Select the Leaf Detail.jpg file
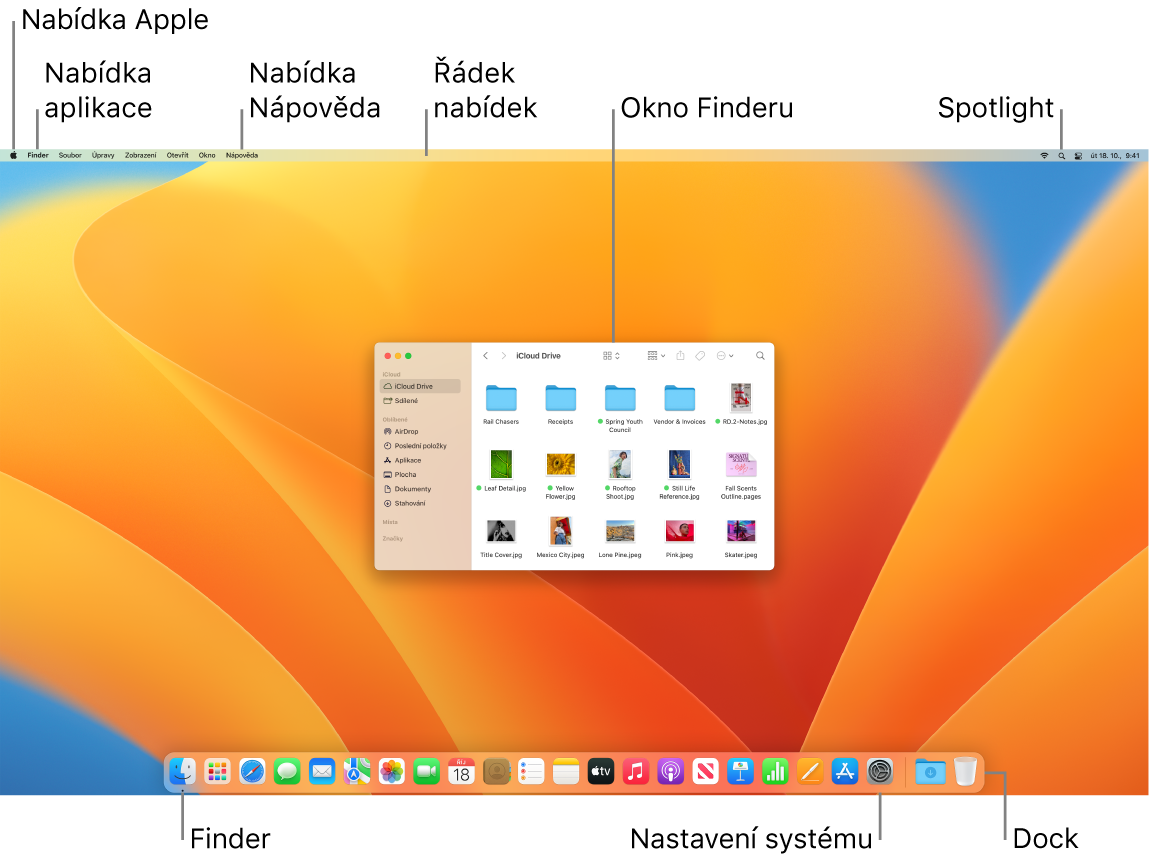The height and width of the screenshot is (860, 1151). [x=501, y=464]
